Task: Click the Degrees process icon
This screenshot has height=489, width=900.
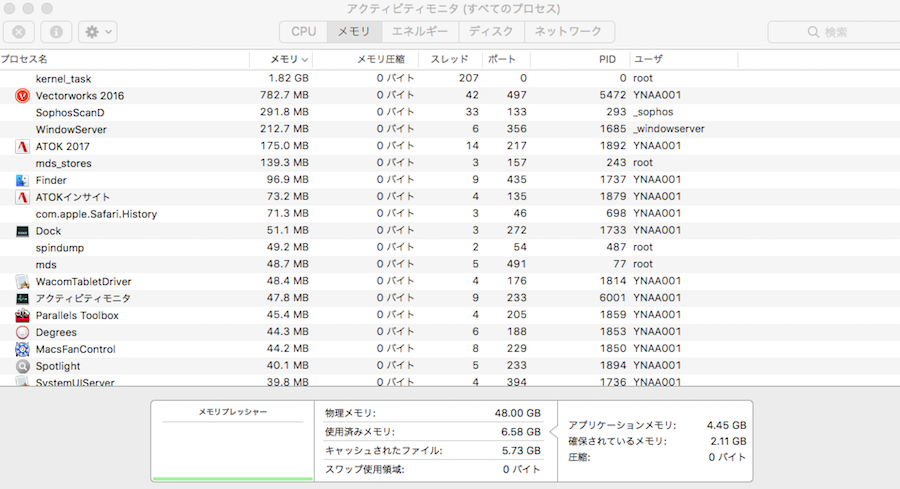Action: point(22,332)
